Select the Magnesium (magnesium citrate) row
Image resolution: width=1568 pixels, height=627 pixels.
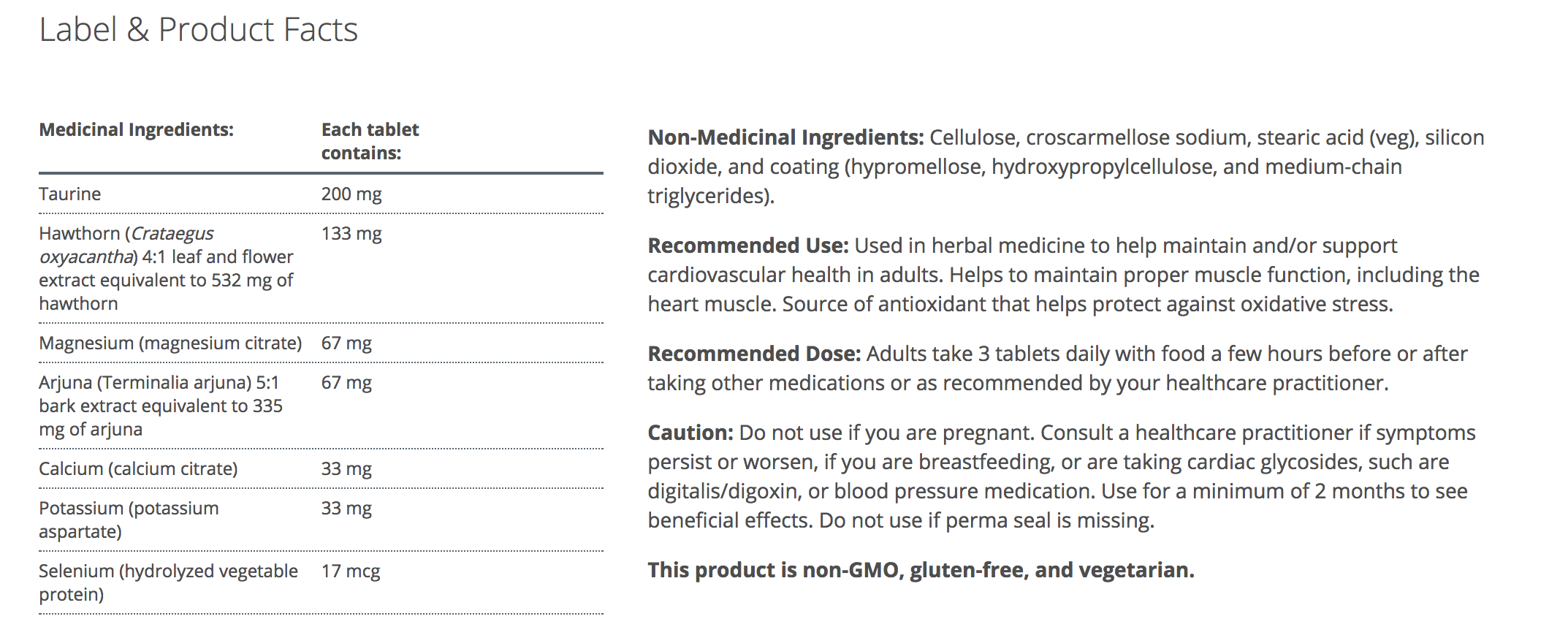point(170,343)
